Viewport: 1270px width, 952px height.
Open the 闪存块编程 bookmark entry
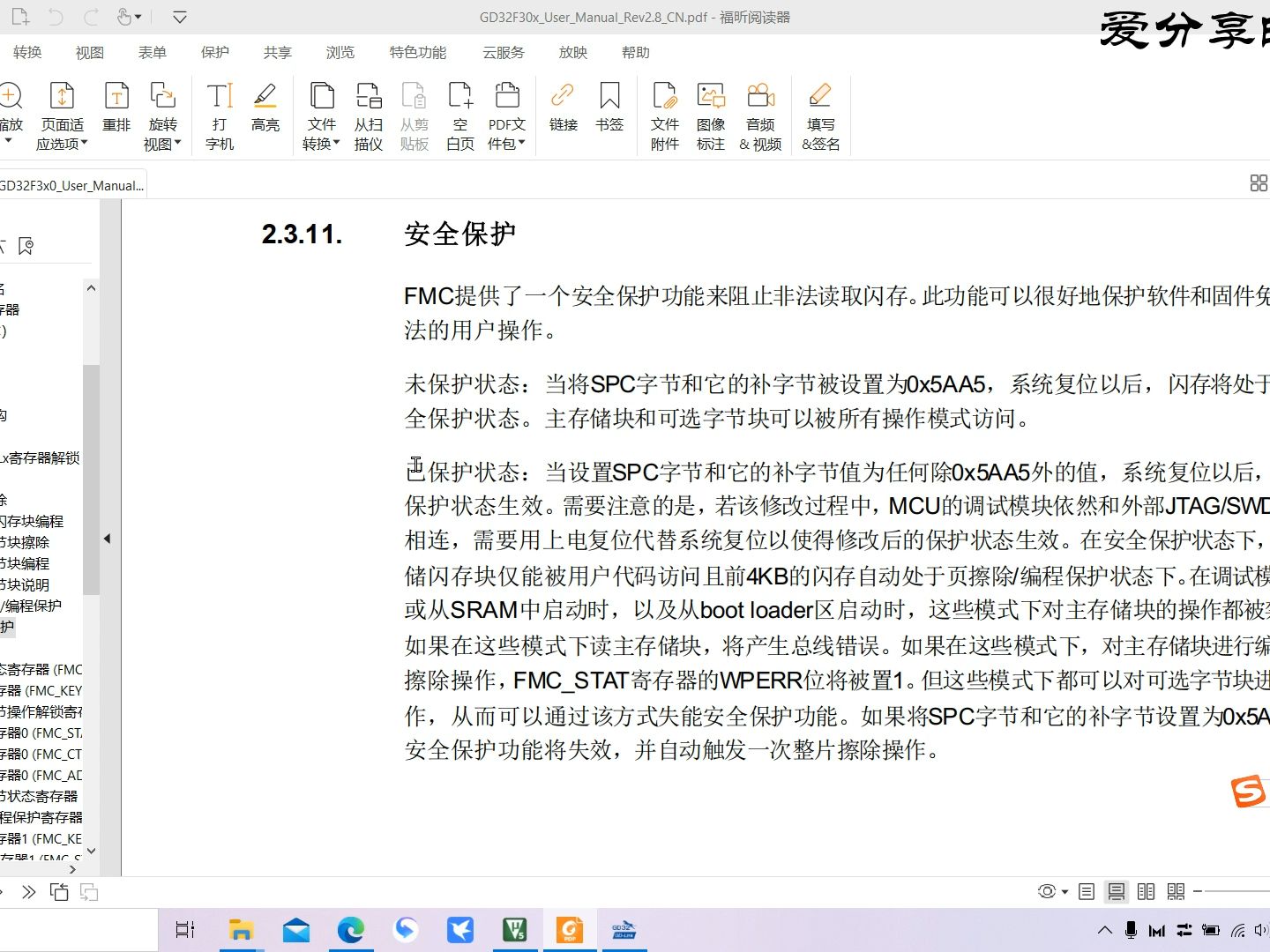click(x=32, y=521)
